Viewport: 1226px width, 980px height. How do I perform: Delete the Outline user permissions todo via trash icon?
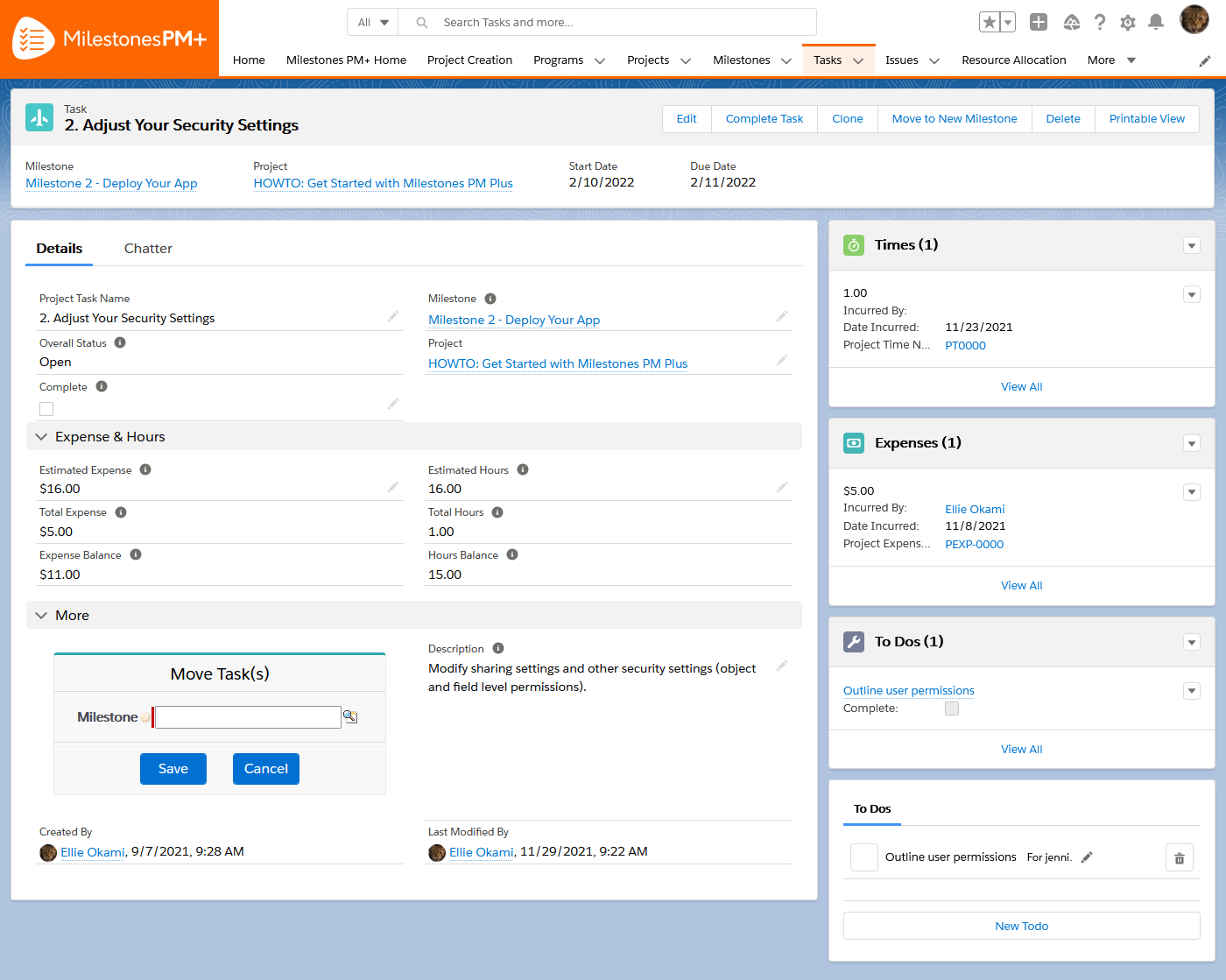1179,857
